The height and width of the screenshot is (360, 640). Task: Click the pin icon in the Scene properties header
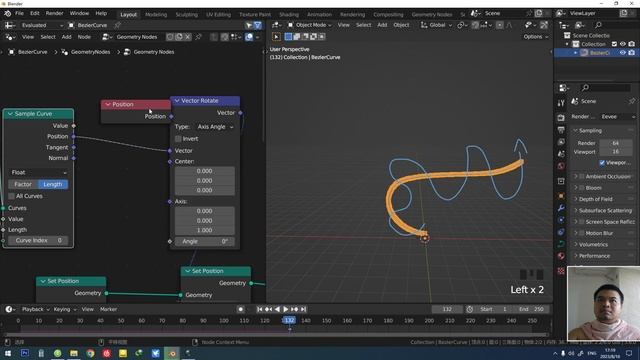(x=632, y=101)
